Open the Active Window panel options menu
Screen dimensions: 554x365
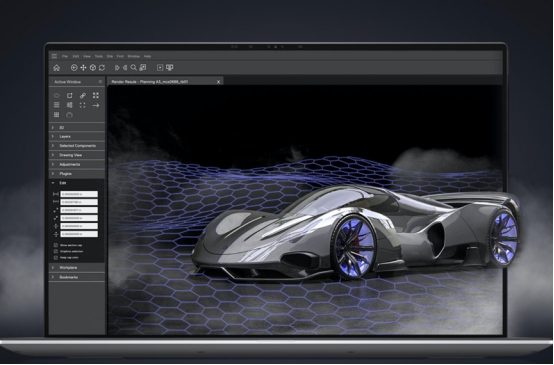click(x=100, y=82)
